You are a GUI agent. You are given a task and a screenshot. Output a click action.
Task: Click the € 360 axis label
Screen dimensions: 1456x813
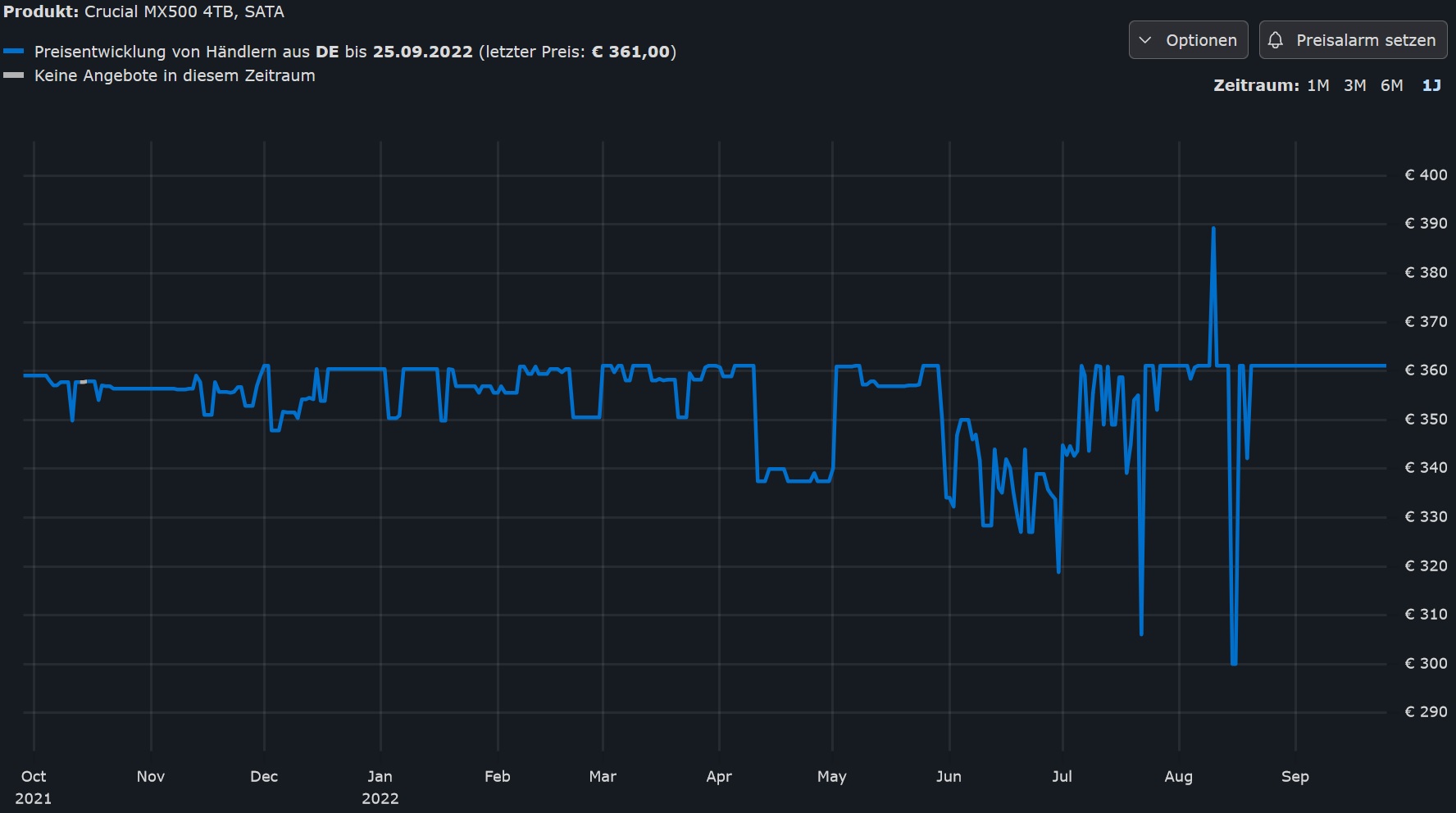pos(1426,370)
